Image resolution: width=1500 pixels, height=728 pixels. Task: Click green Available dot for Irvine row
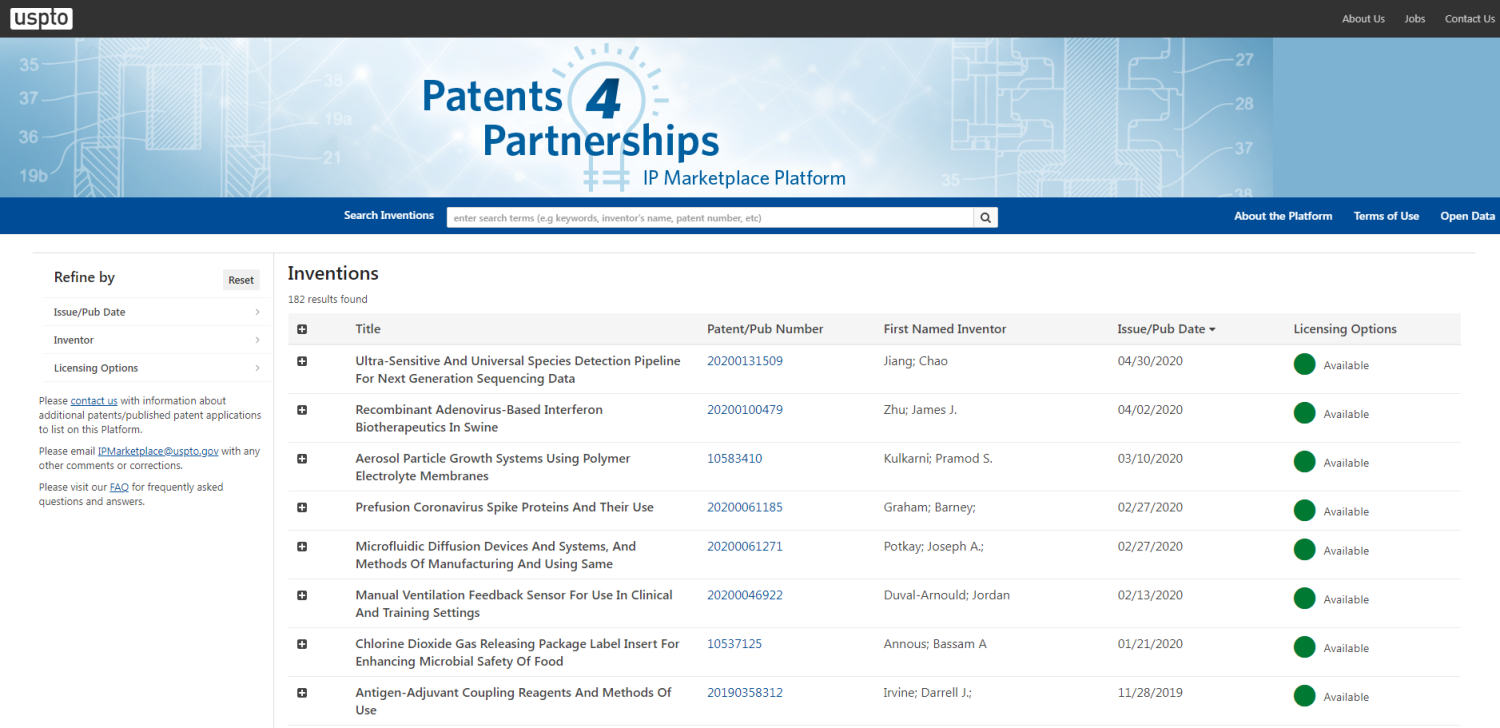(x=1304, y=697)
